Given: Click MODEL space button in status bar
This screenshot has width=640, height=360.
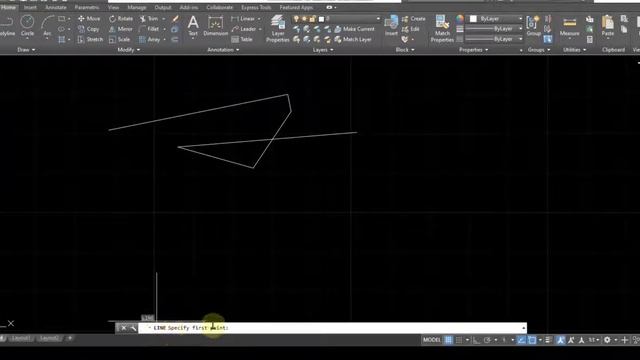Looking at the screenshot, I should (432, 340).
